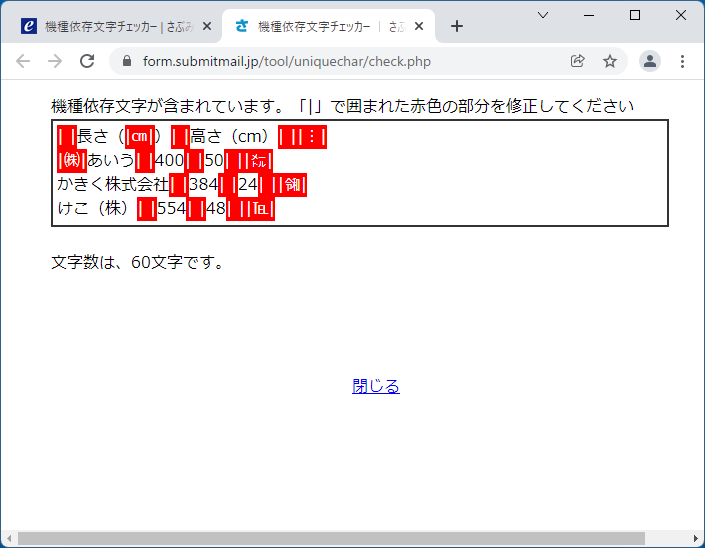This screenshot has width=705, height=548.
Task: Click the browser forward arrow button
Action: point(55,61)
